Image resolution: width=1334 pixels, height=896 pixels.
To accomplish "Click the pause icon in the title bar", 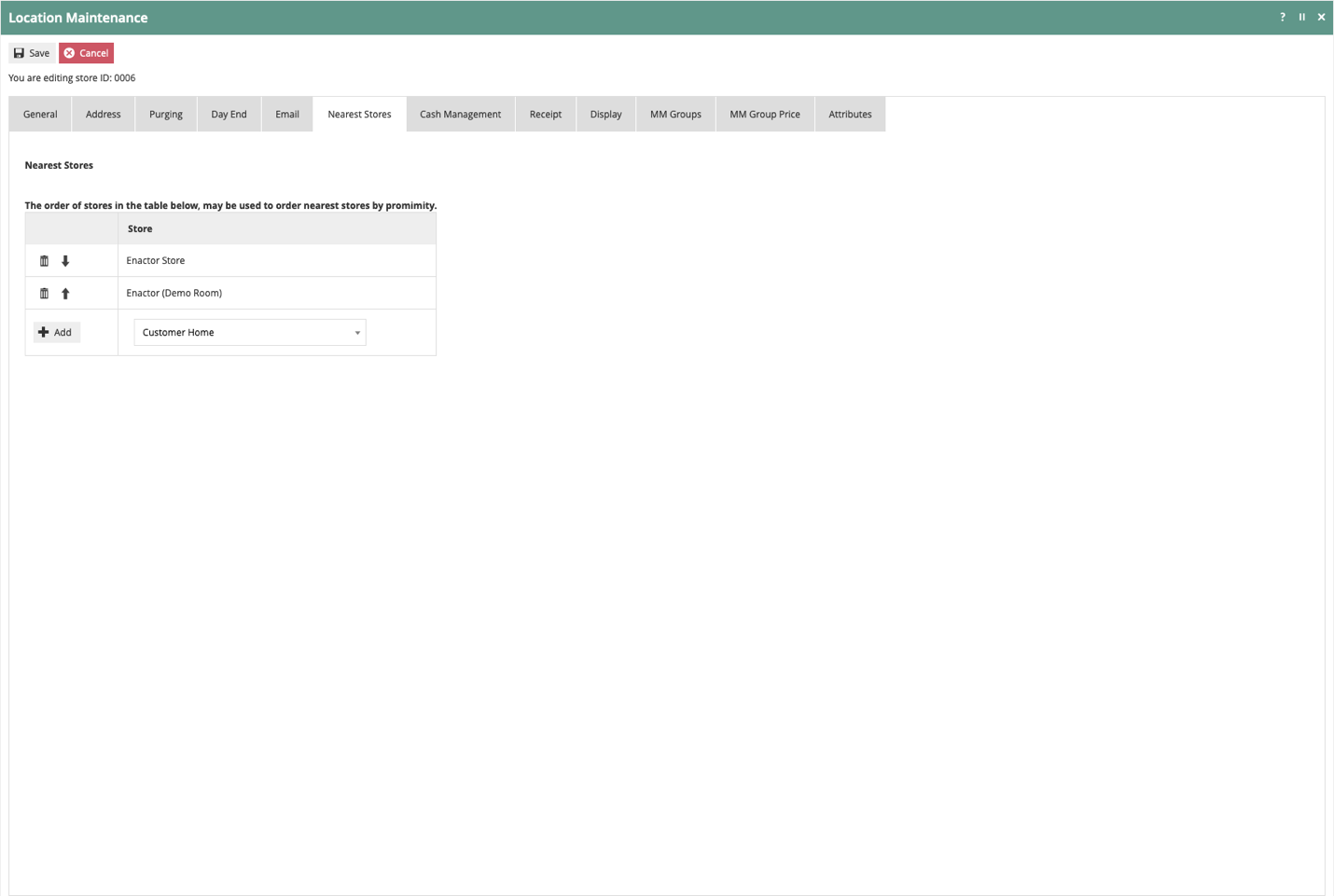I will coord(1302,17).
